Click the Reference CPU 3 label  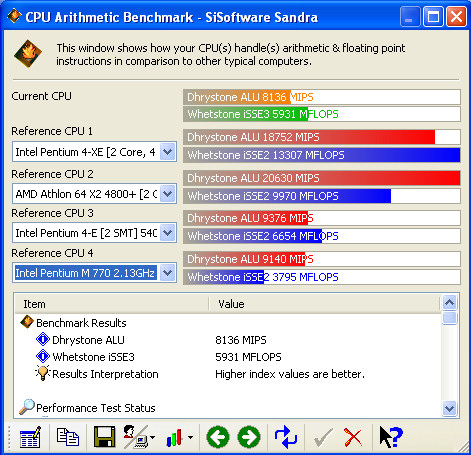[x=52, y=213]
